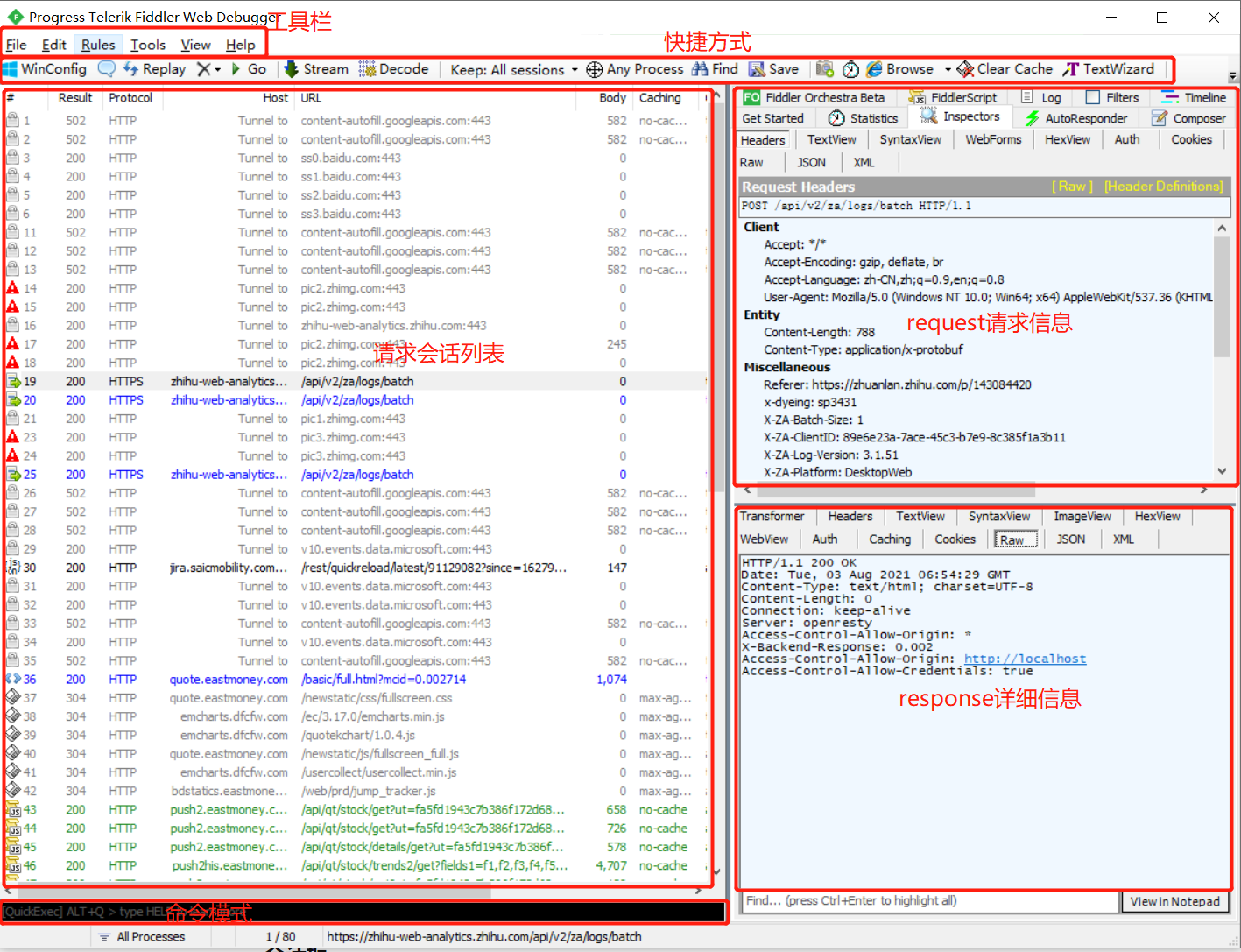Switch to the Composer tab
Screen dimensions: 1241x952
coord(1188,118)
